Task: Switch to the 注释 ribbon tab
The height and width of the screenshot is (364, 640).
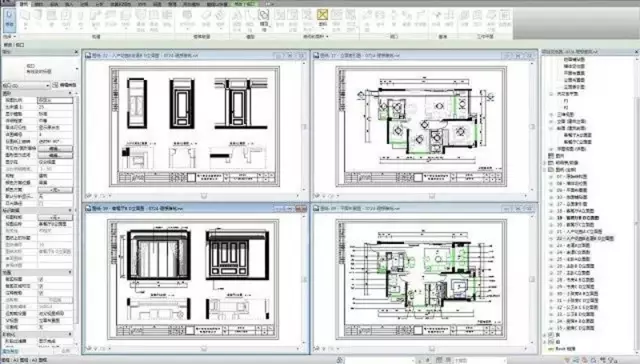Action: [84, 4]
